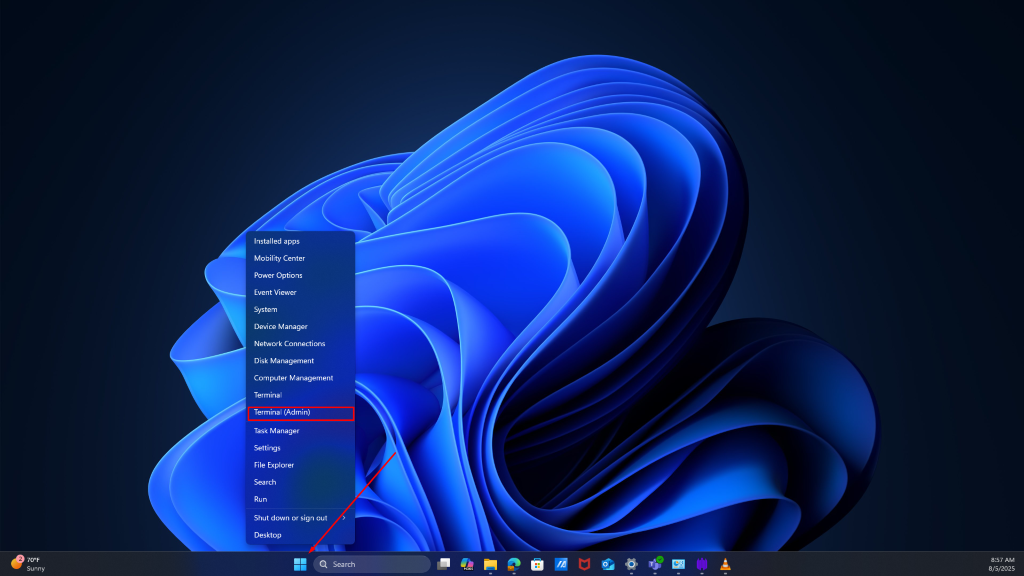Launch Outlook from the taskbar

(x=607, y=563)
